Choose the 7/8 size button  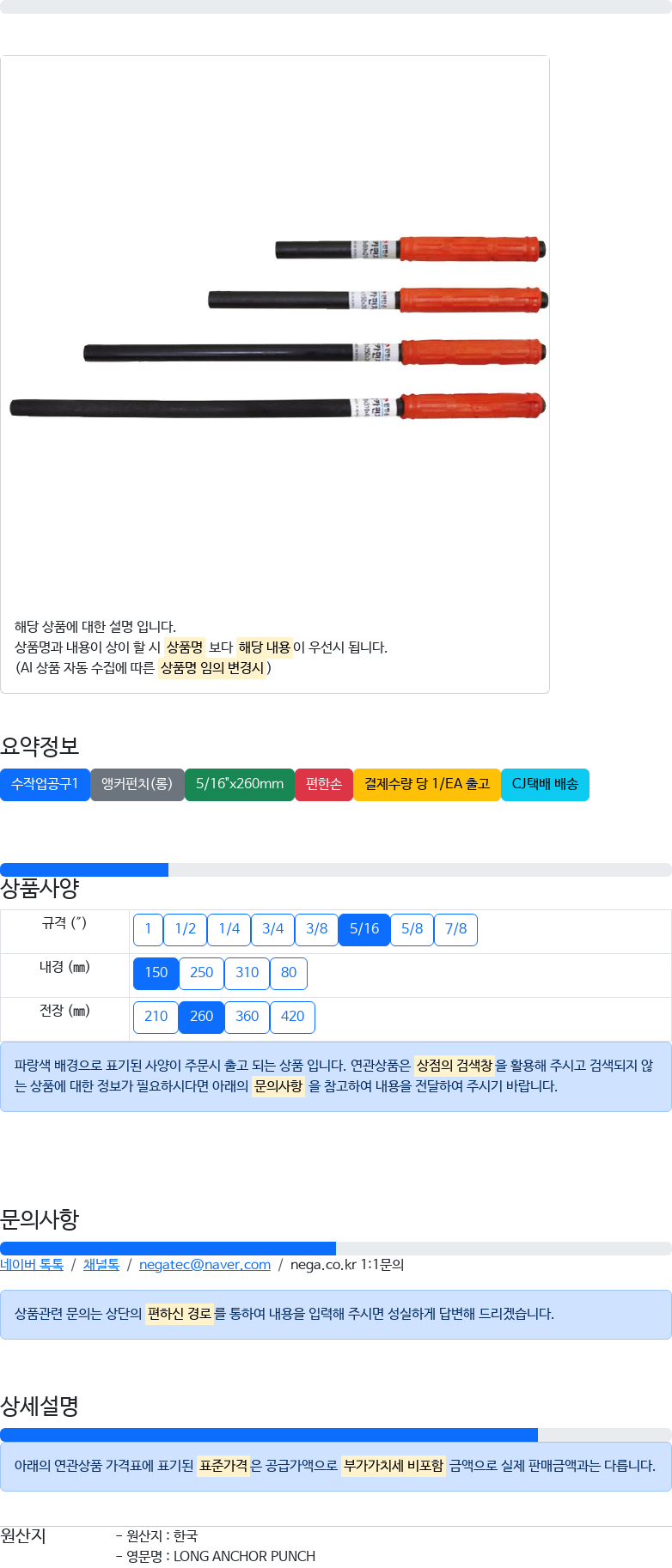455,929
